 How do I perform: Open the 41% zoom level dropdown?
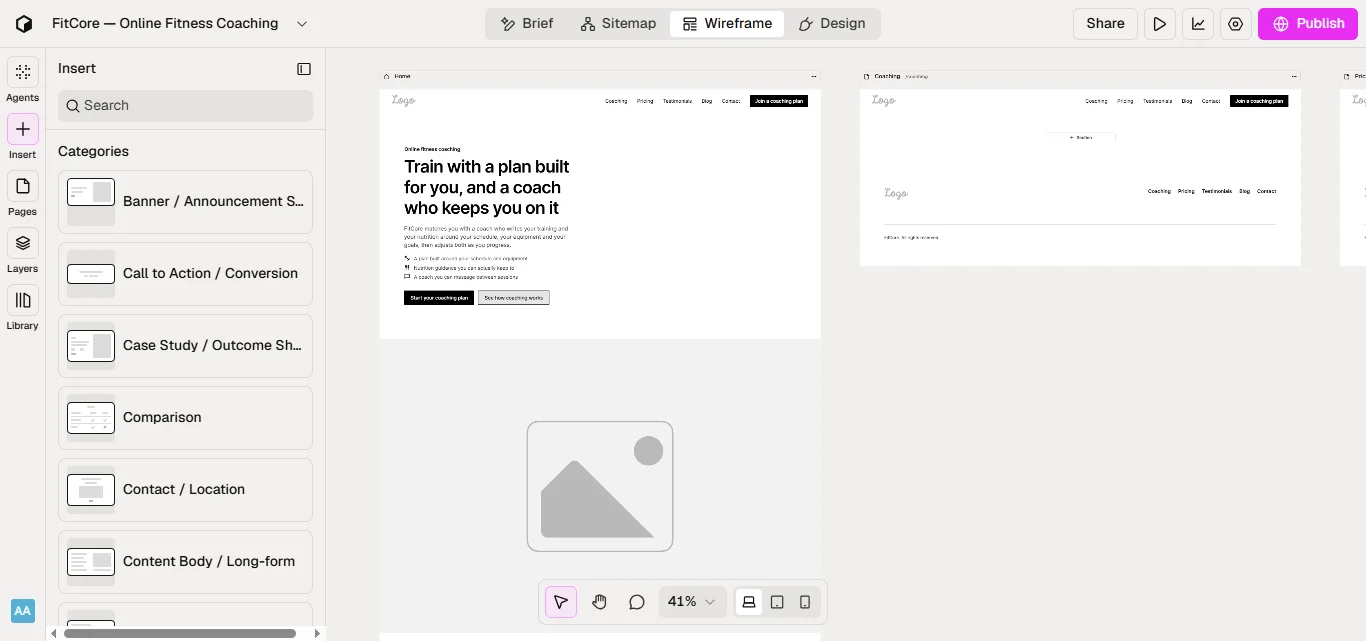point(692,602)
